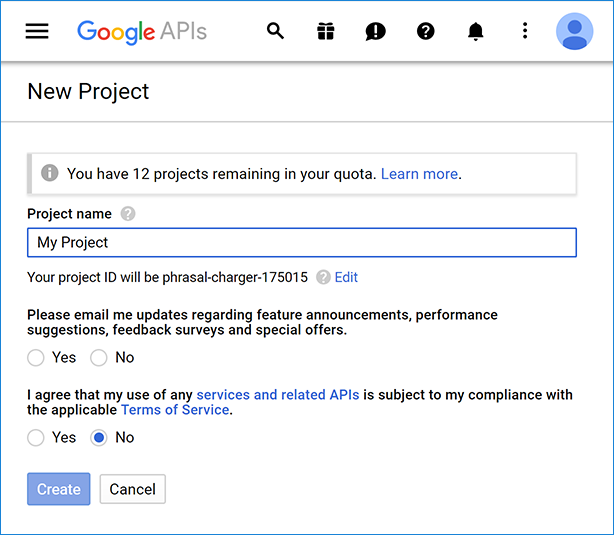The image size is (614, 535).
Task: Open the hamburger navigation menu
Action: click(37, 31)
